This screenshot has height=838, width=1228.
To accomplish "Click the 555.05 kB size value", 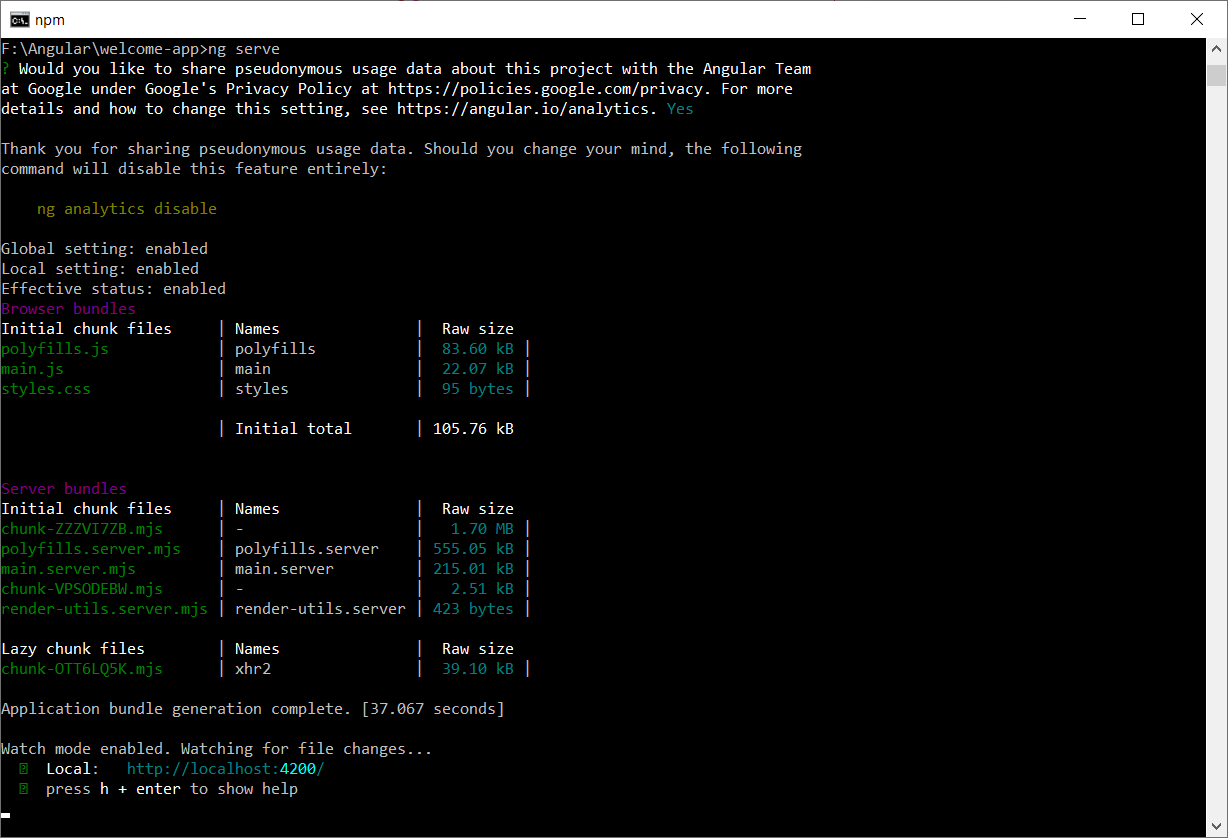I will click(x=474, y=549).
